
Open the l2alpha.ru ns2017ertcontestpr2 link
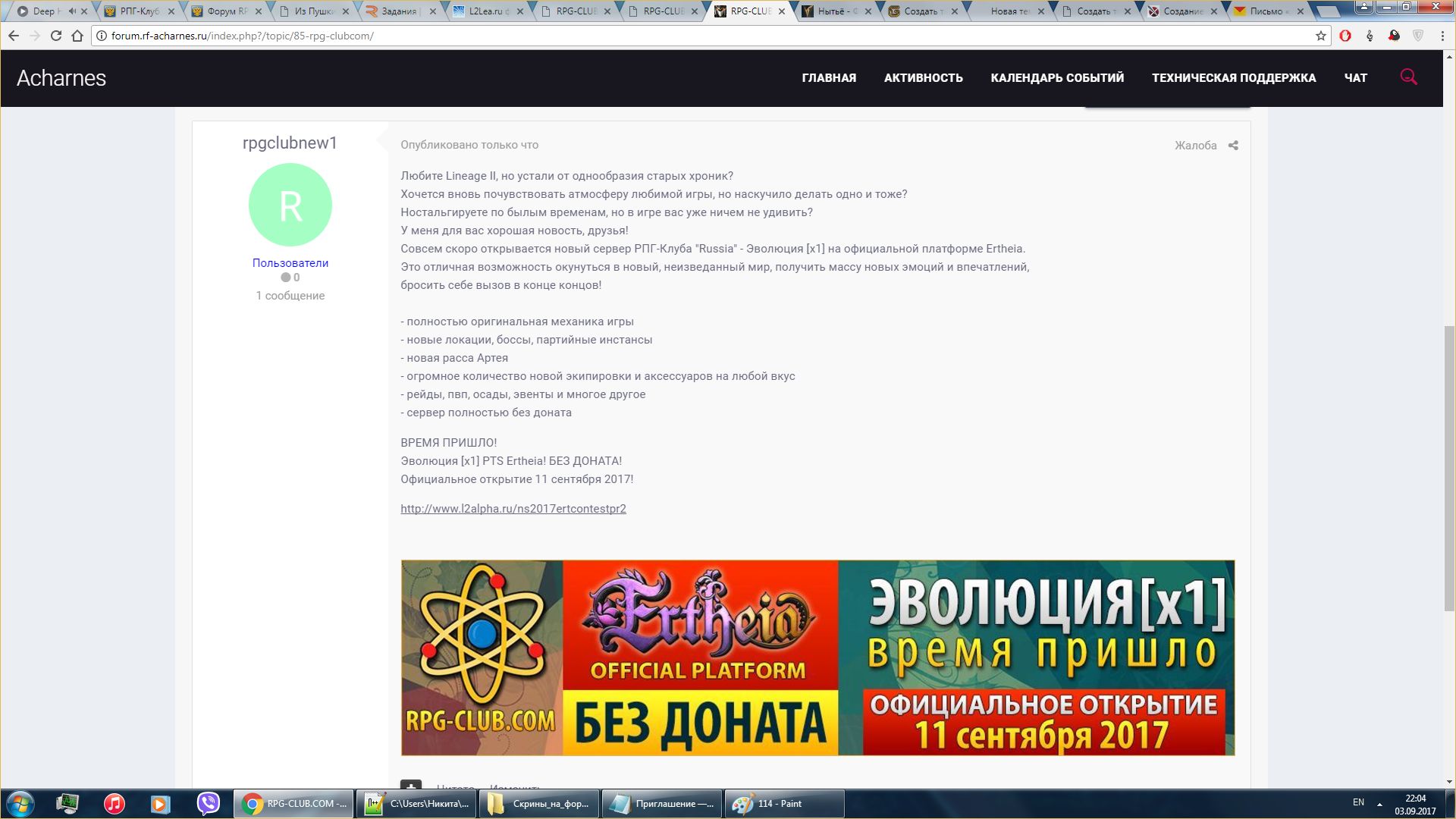513,509
